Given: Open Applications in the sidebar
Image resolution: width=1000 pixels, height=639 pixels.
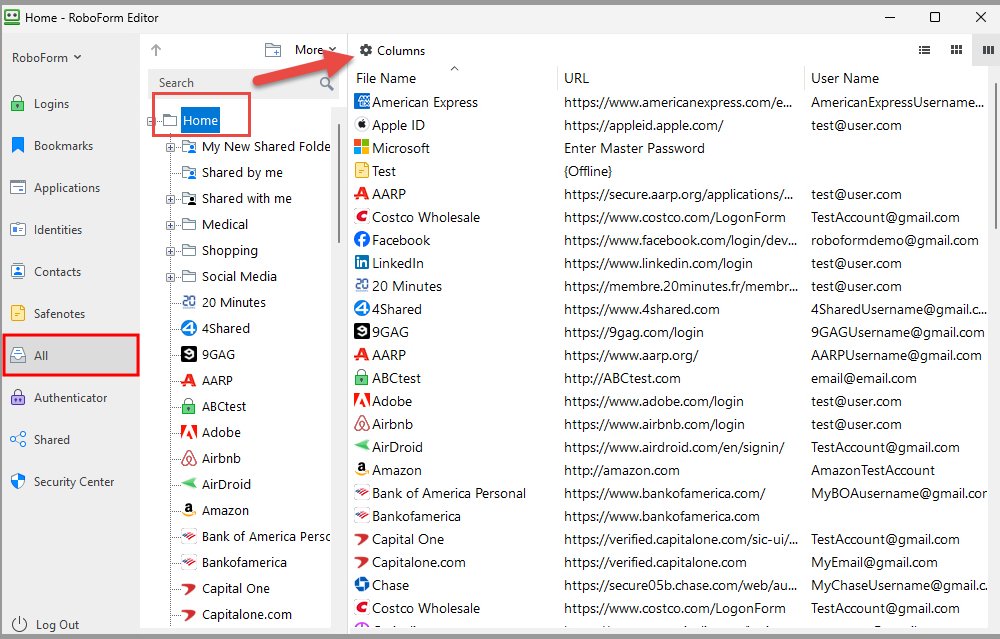Looking at the screenshot, I should pos(55,187).
